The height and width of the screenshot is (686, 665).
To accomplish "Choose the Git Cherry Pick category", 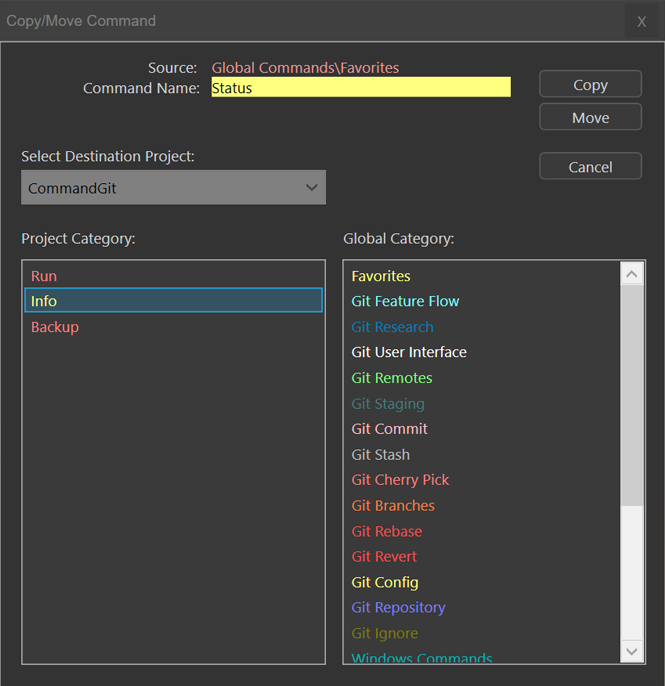I will coord(400,480).
